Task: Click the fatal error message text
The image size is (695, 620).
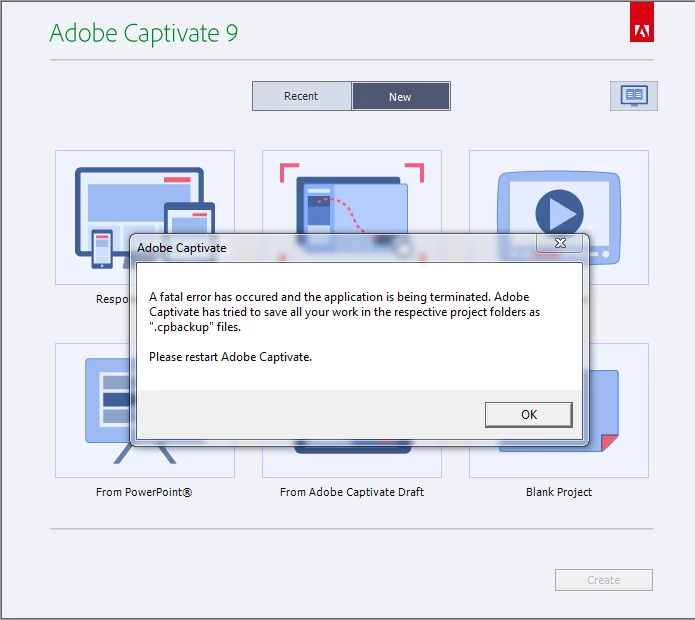Action: pyautogui.click(x=344, y=312)
